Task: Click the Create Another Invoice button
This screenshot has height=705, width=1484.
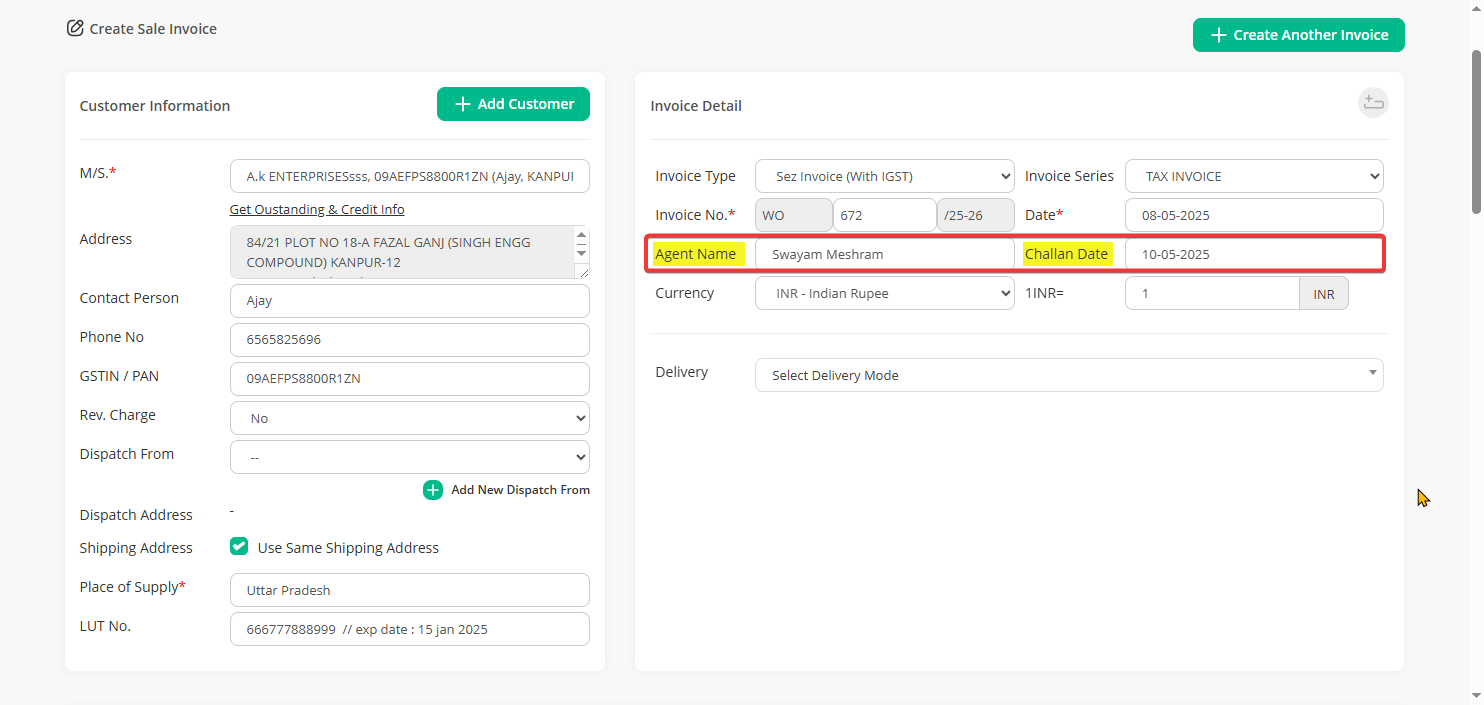Action: (x=1298, y=35)
